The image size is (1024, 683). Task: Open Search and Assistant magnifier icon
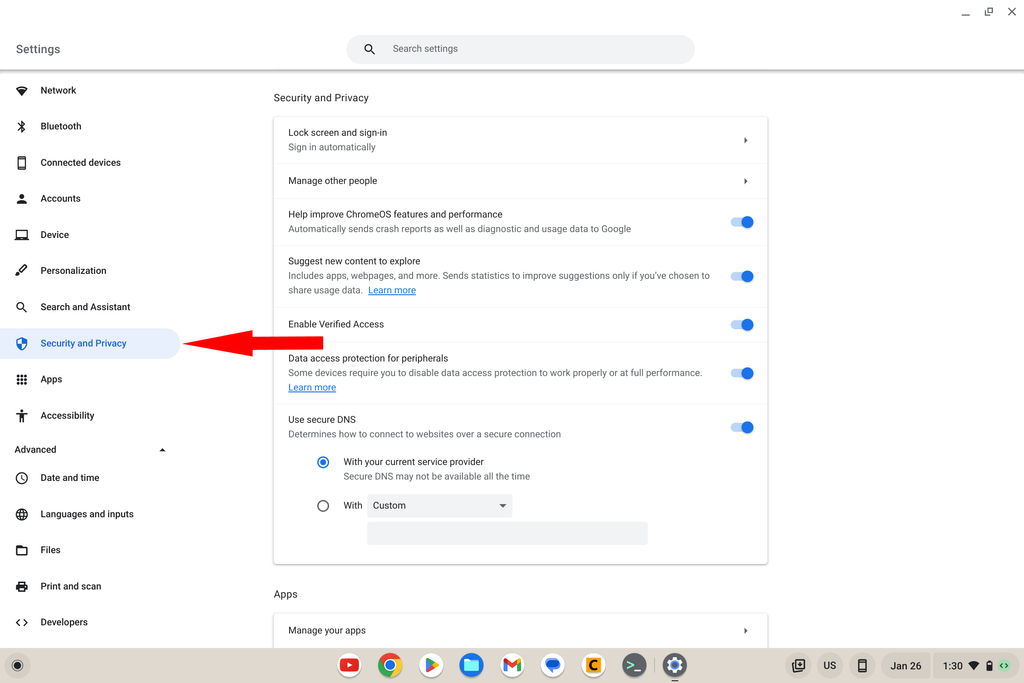tap(22, 306)
